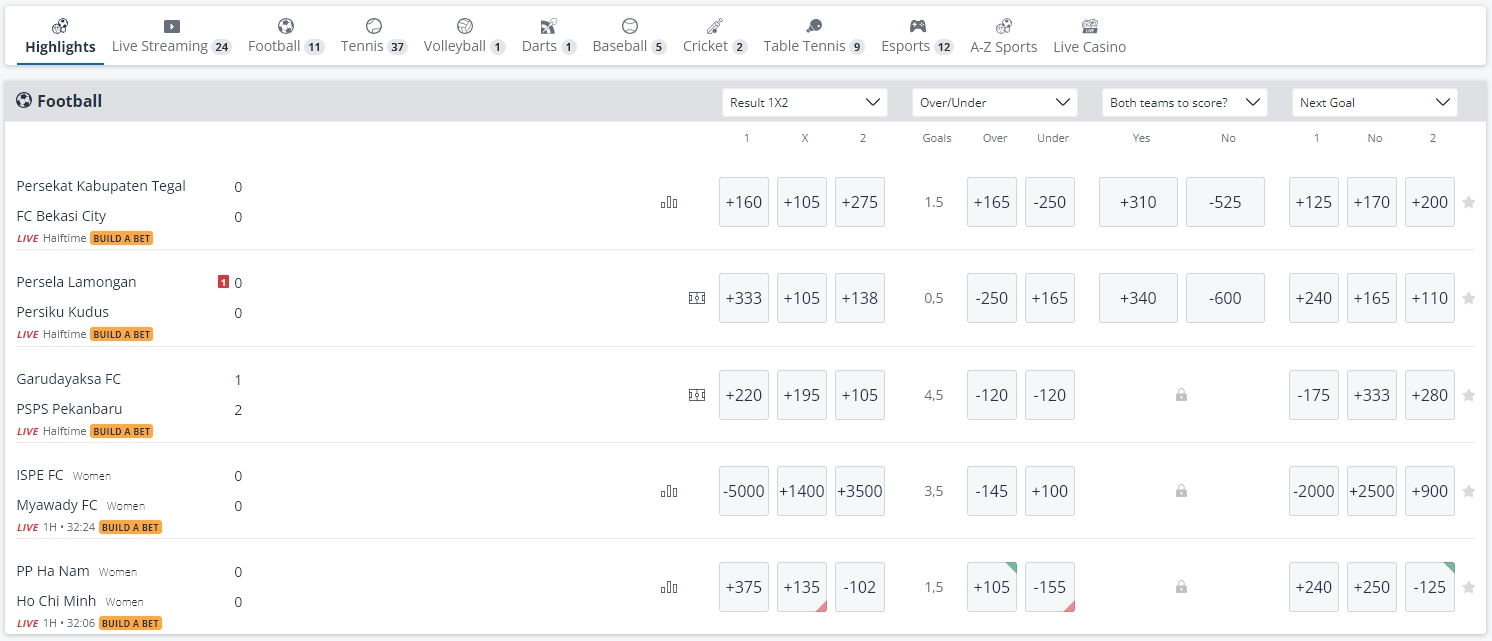Open pitch tracker icon for Persela Lamongan match
The height and width of the screenshot is (641, 1492).
[697, 298]
